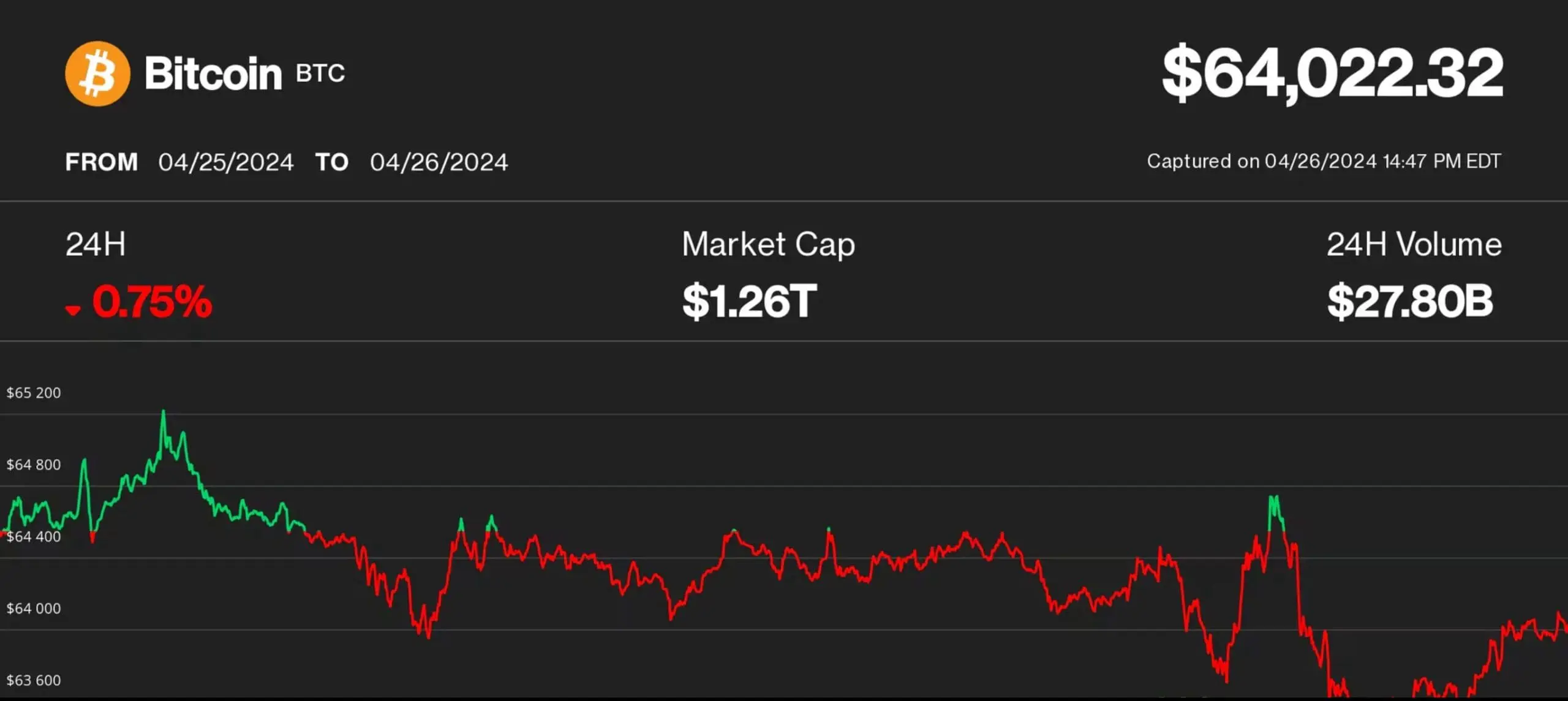Open the 04/25/2024 start date field
Image resolution: width=1568 pixels, height=701 pixels.
pos(226,162)
